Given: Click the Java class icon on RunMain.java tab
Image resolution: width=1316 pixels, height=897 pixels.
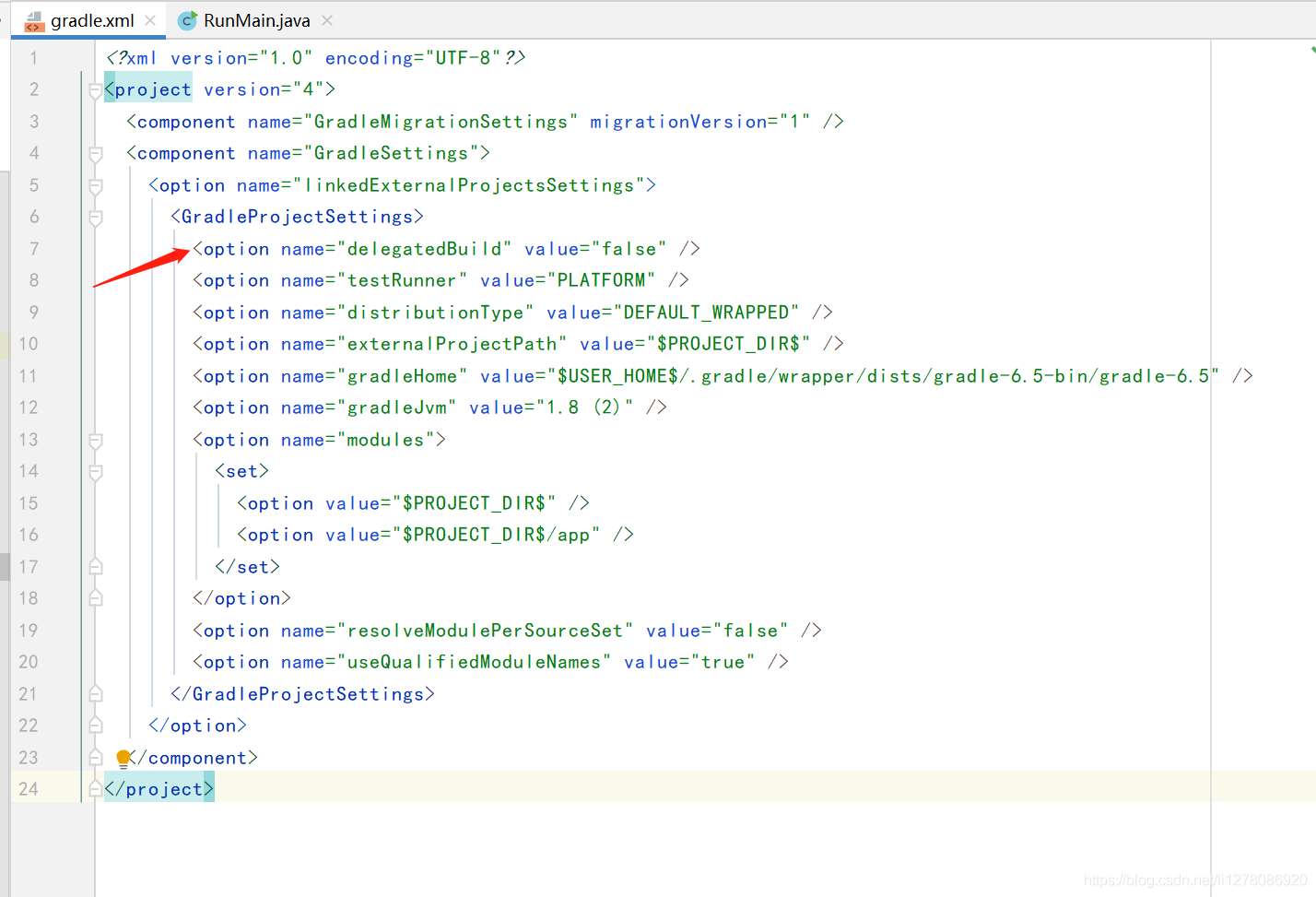Looking at the screenshot, I should click(187, 20).
